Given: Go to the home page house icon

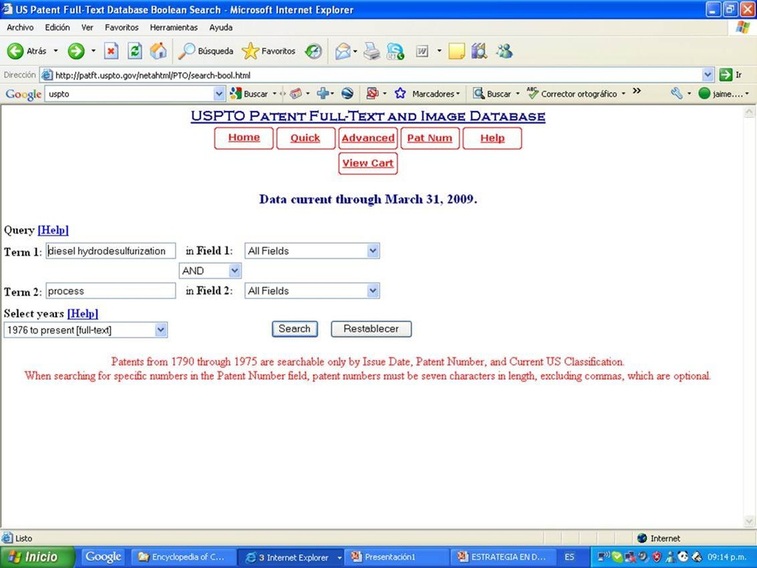Looking at the screenshot, I should coord(158,51).
